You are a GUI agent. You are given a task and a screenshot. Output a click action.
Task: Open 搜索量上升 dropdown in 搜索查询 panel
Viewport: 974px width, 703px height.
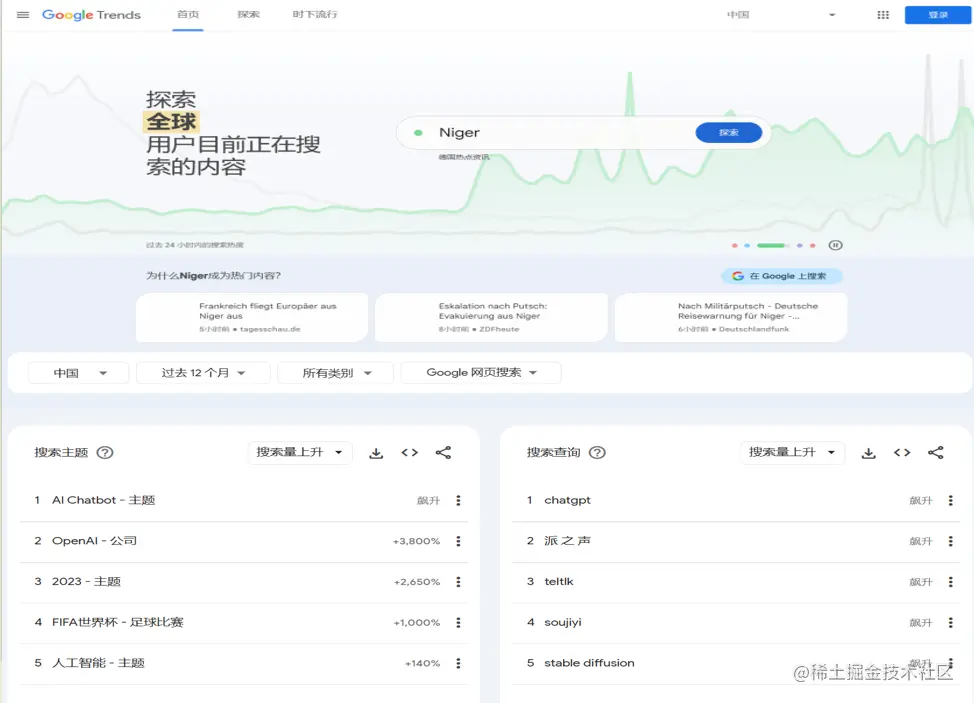point(792,453)
